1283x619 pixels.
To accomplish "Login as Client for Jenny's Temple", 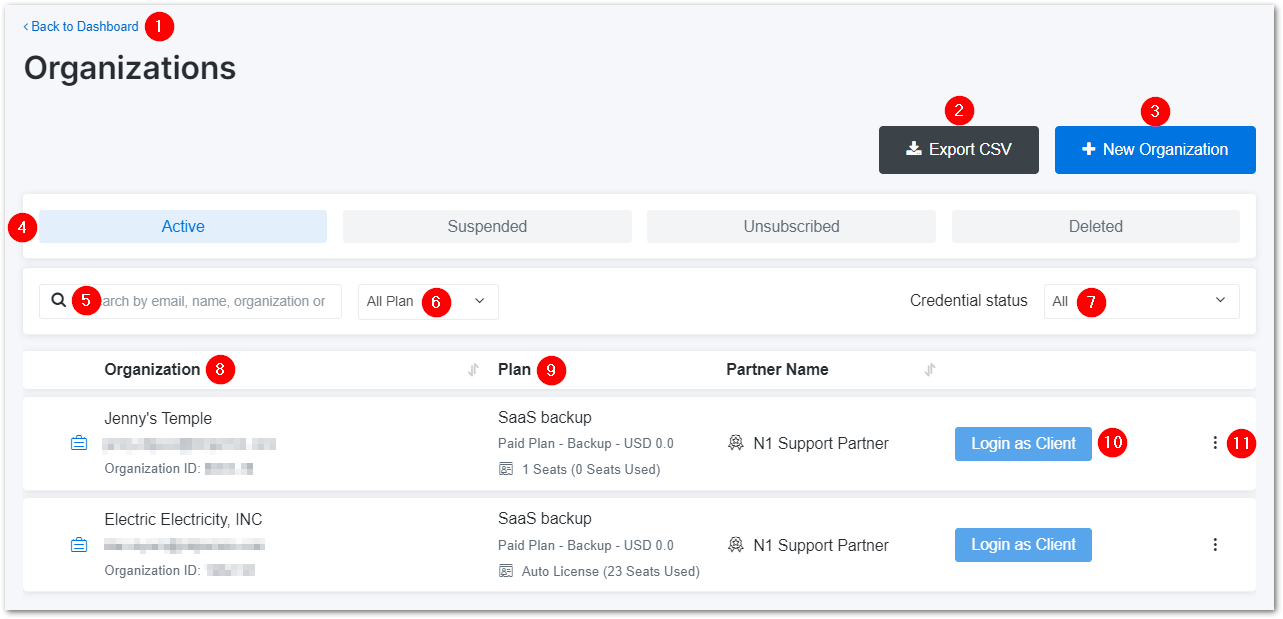I will 1023,443.
